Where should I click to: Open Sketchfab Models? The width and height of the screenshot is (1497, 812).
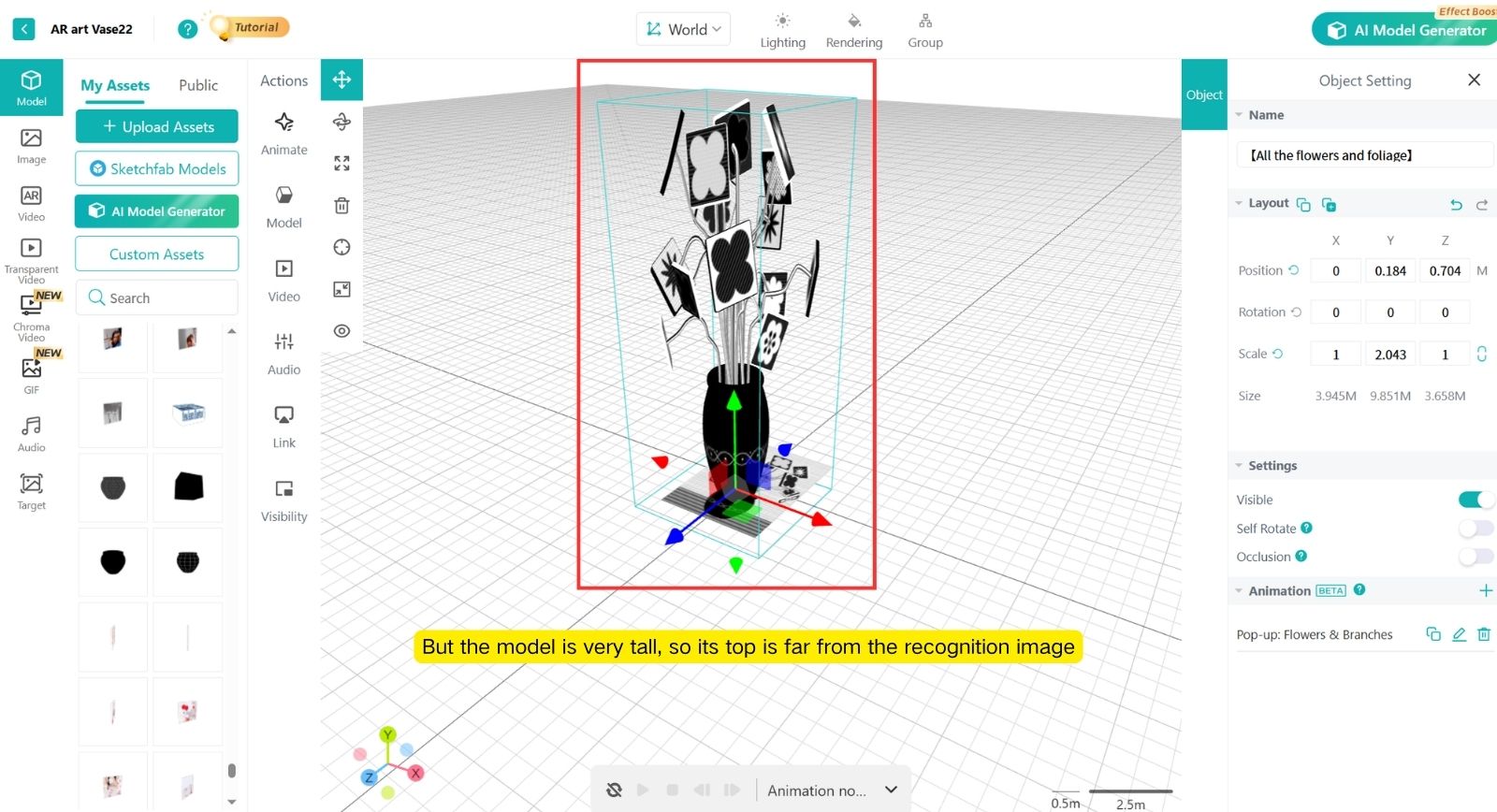coord(157,168)
